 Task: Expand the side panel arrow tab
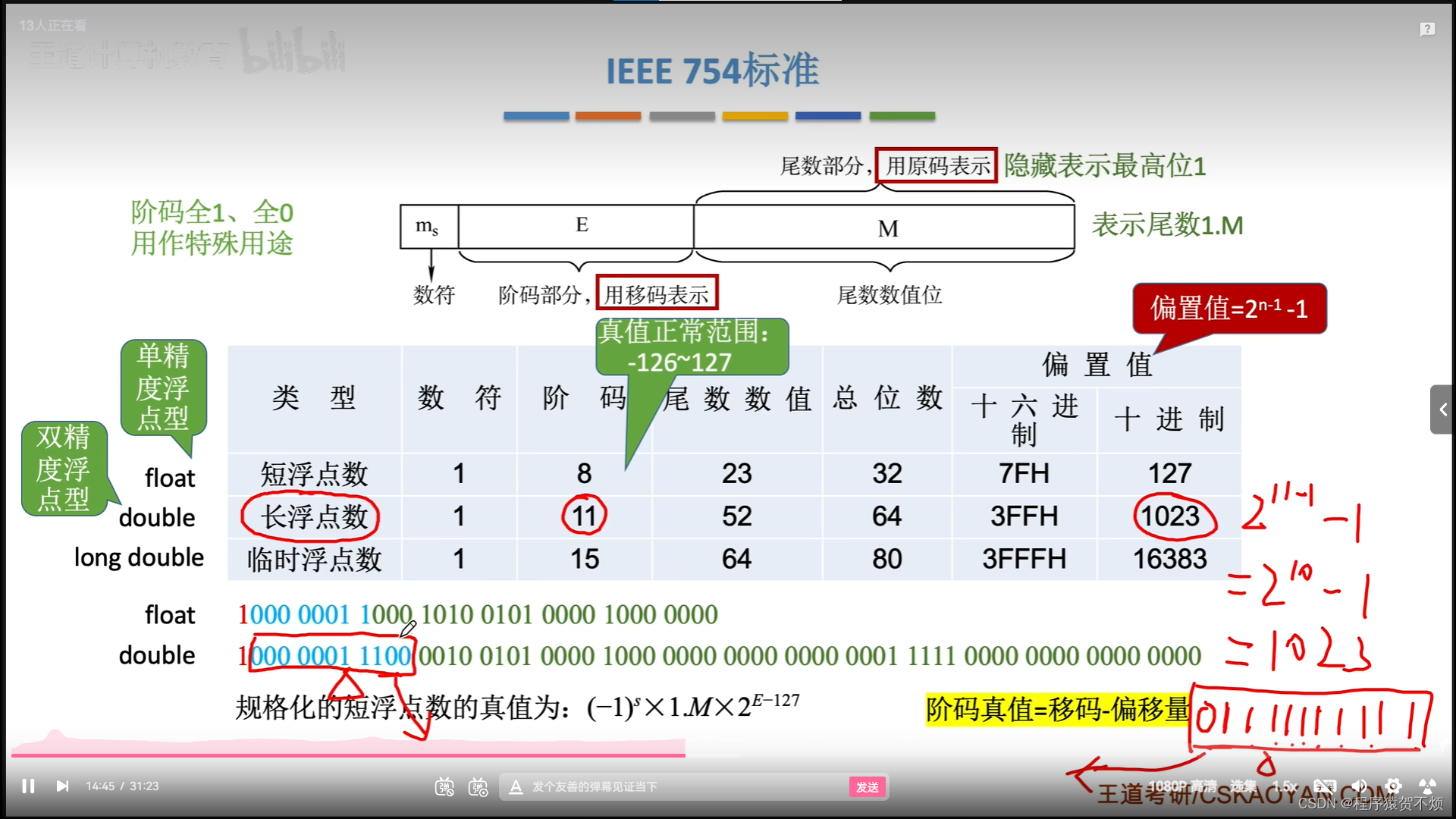coord(1442,409)
